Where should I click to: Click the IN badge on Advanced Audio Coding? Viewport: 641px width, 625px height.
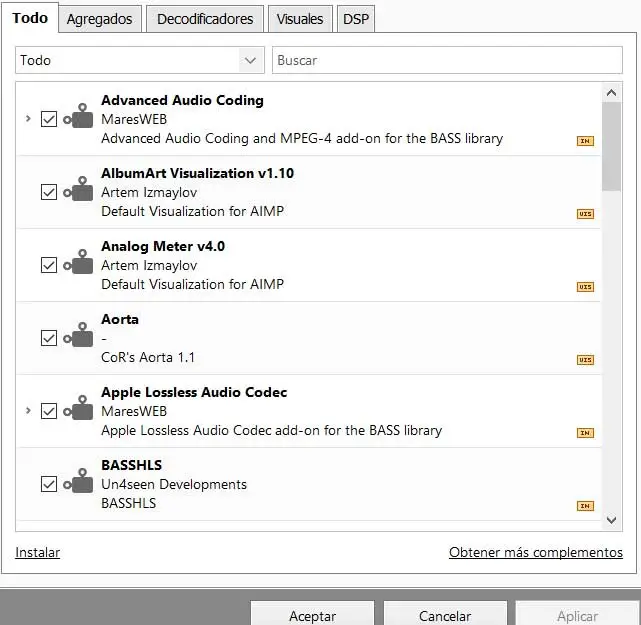(585, 141)
